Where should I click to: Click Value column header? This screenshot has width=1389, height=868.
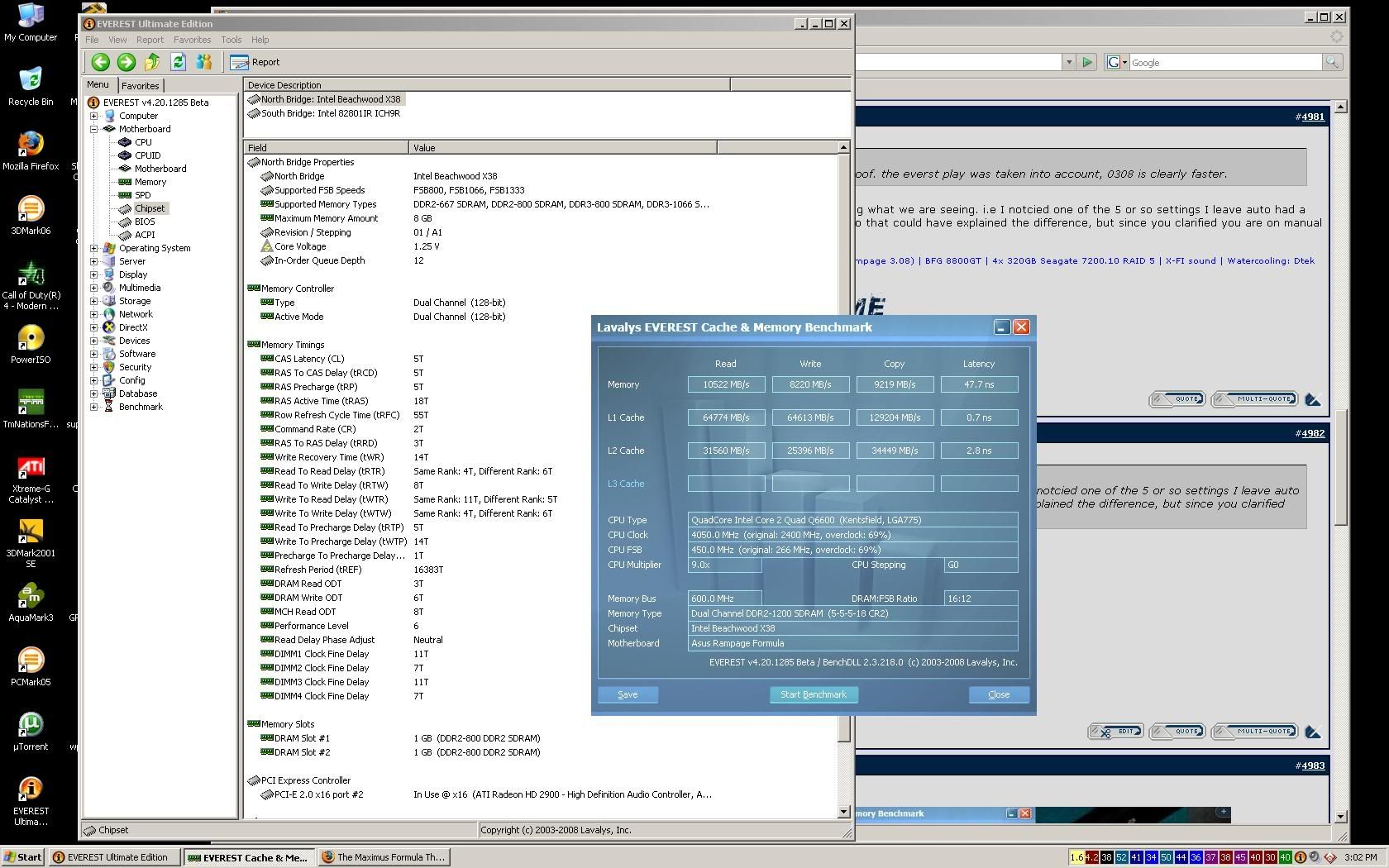pyautogui.click(x=562, y=148)
